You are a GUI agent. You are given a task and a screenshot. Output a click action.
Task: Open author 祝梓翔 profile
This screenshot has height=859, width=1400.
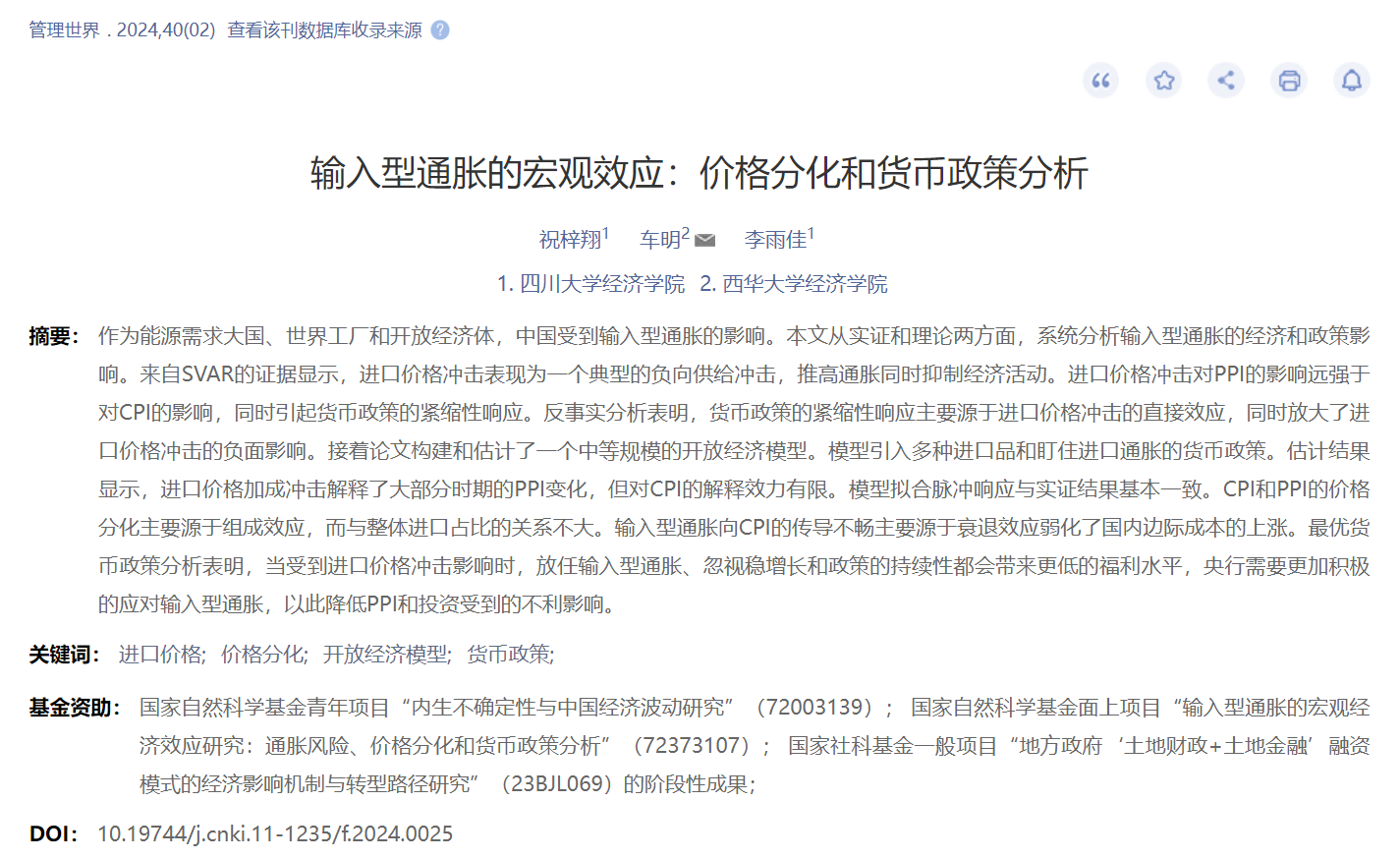click(570, 240)
